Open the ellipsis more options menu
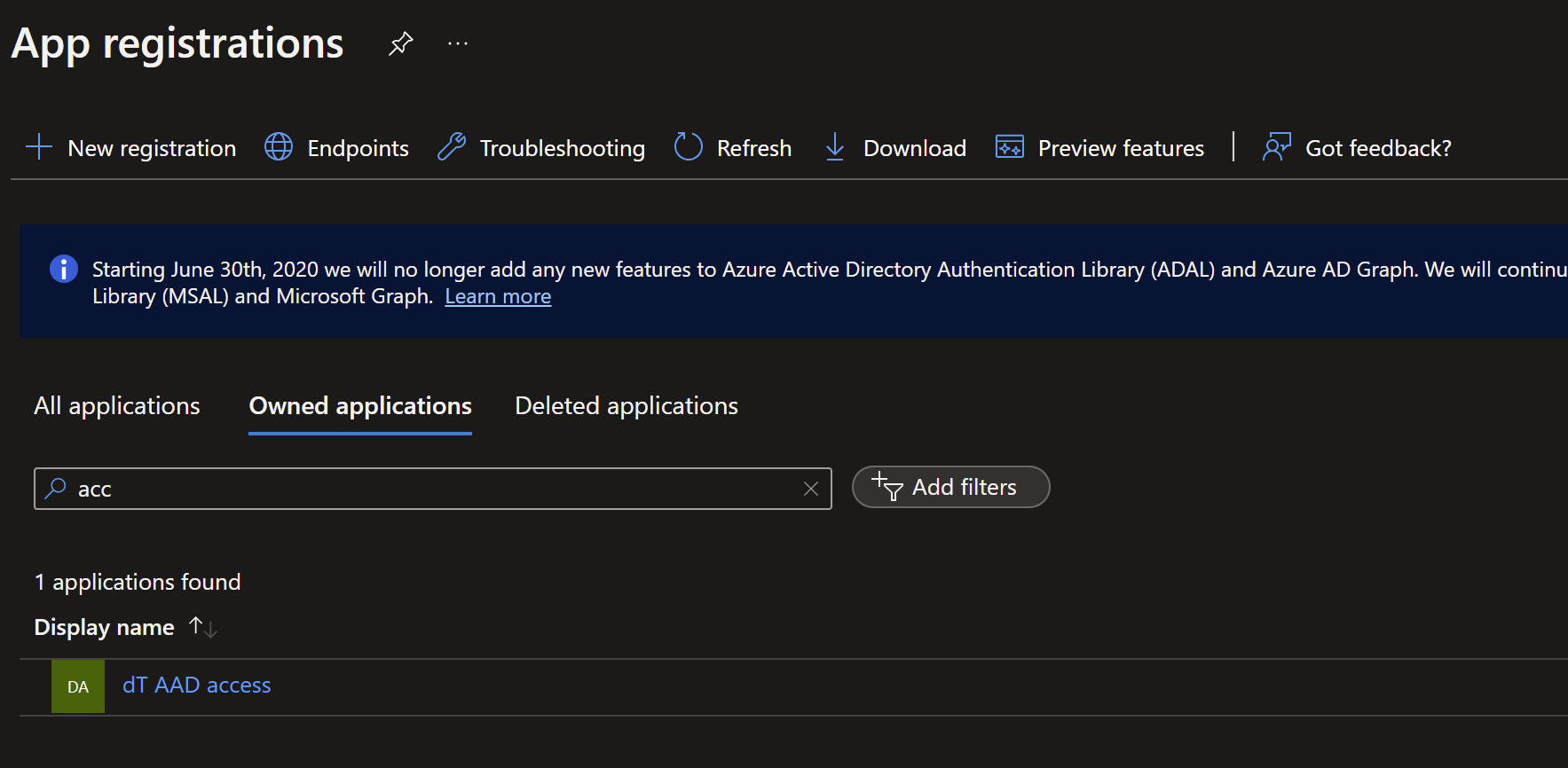 [457, 43]
